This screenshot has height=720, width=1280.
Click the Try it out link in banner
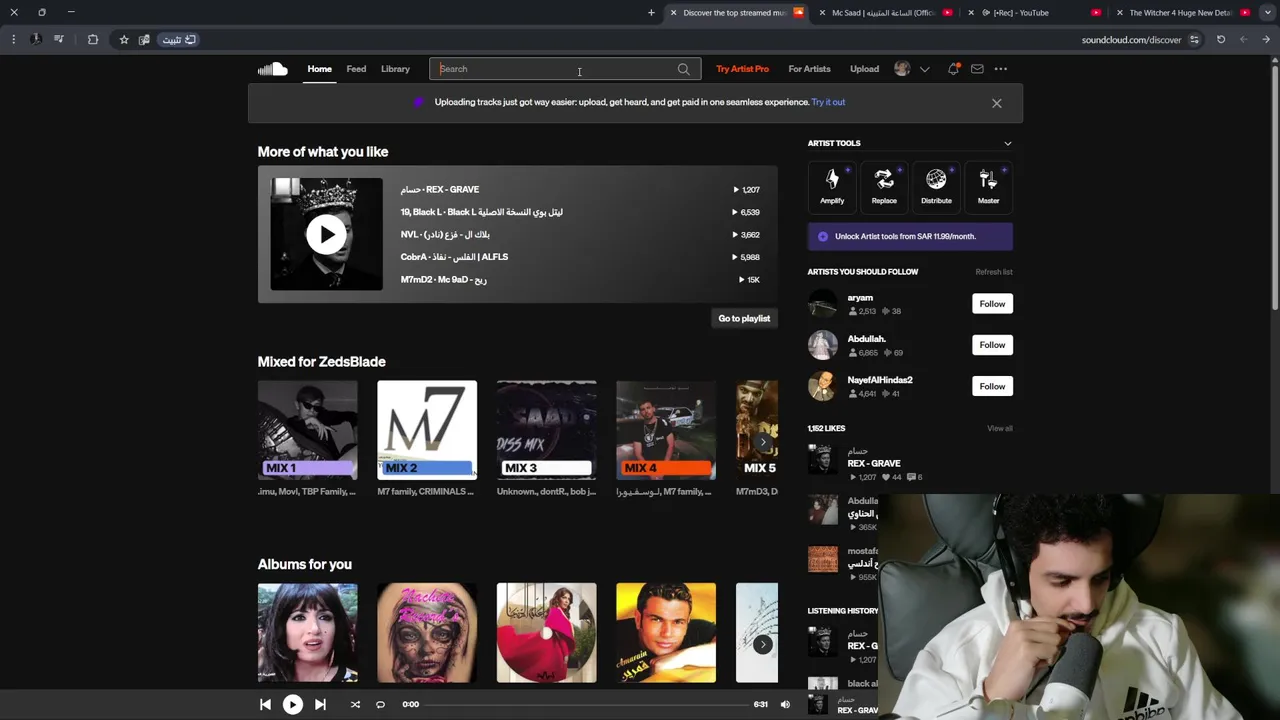click(x=828, y=102)
